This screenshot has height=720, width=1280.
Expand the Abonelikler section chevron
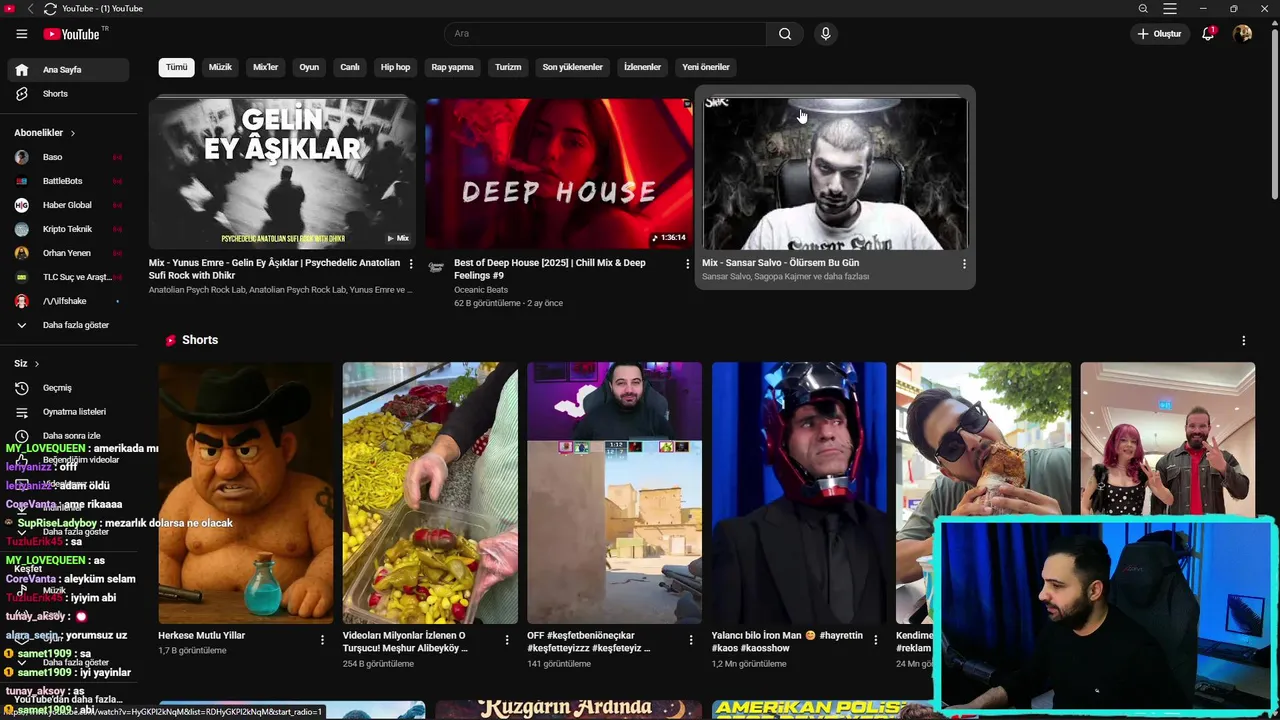point(72,133)
